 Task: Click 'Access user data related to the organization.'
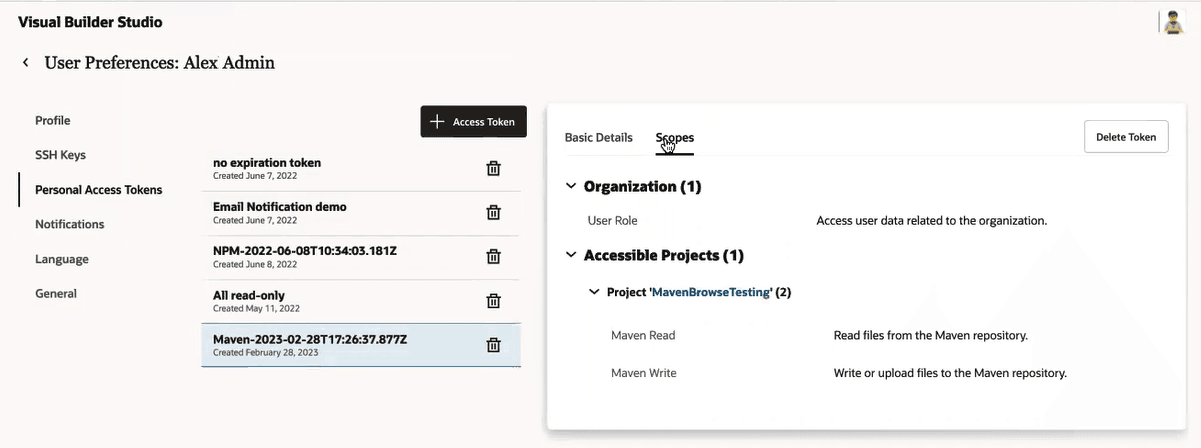[932, 220]
